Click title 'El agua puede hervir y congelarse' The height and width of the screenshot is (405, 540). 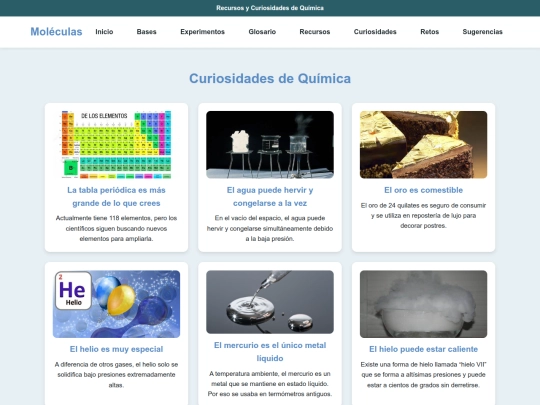tap(270, 197)
